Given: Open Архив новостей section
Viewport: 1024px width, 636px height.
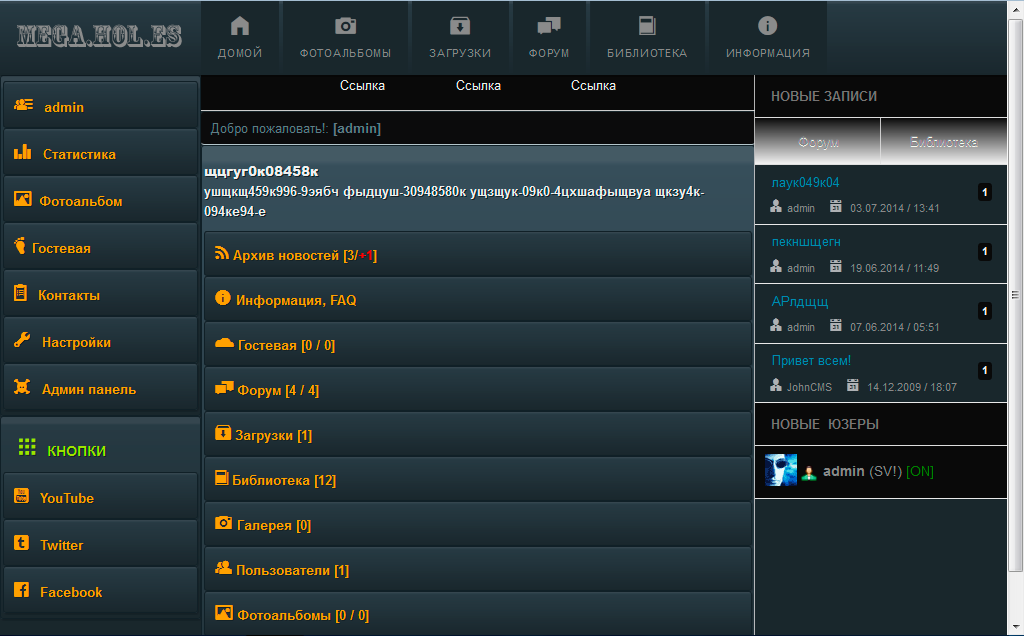Looking at the screenshot, I should point(286,256).
